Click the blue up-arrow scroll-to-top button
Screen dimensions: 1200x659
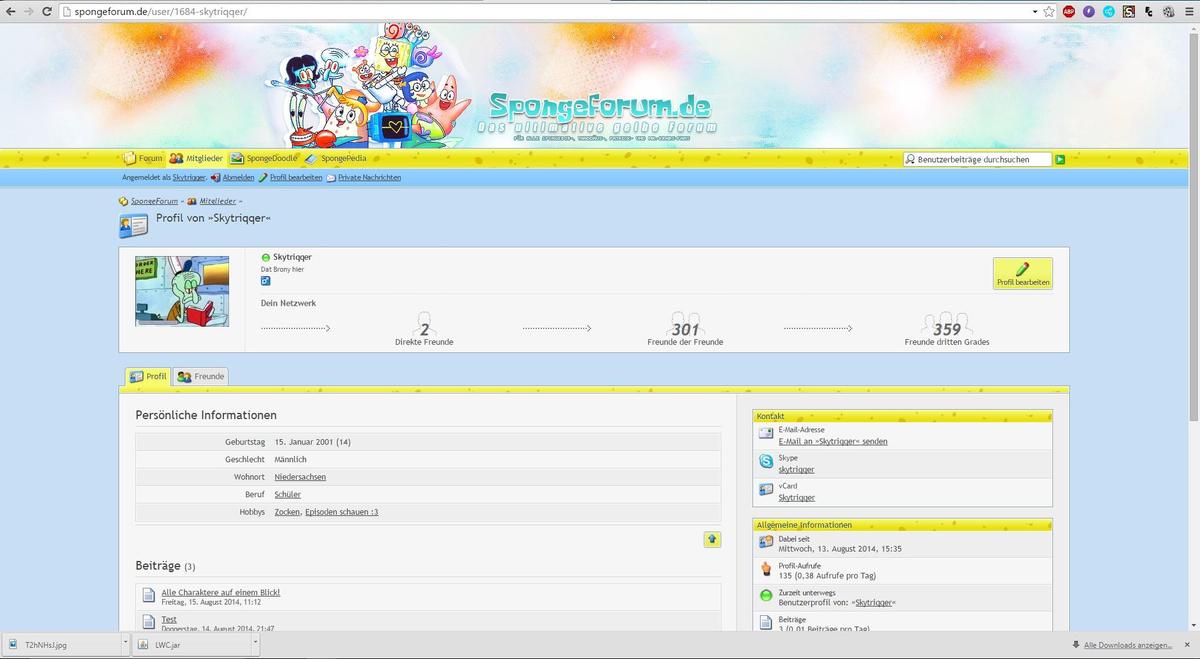coord(712,539)
